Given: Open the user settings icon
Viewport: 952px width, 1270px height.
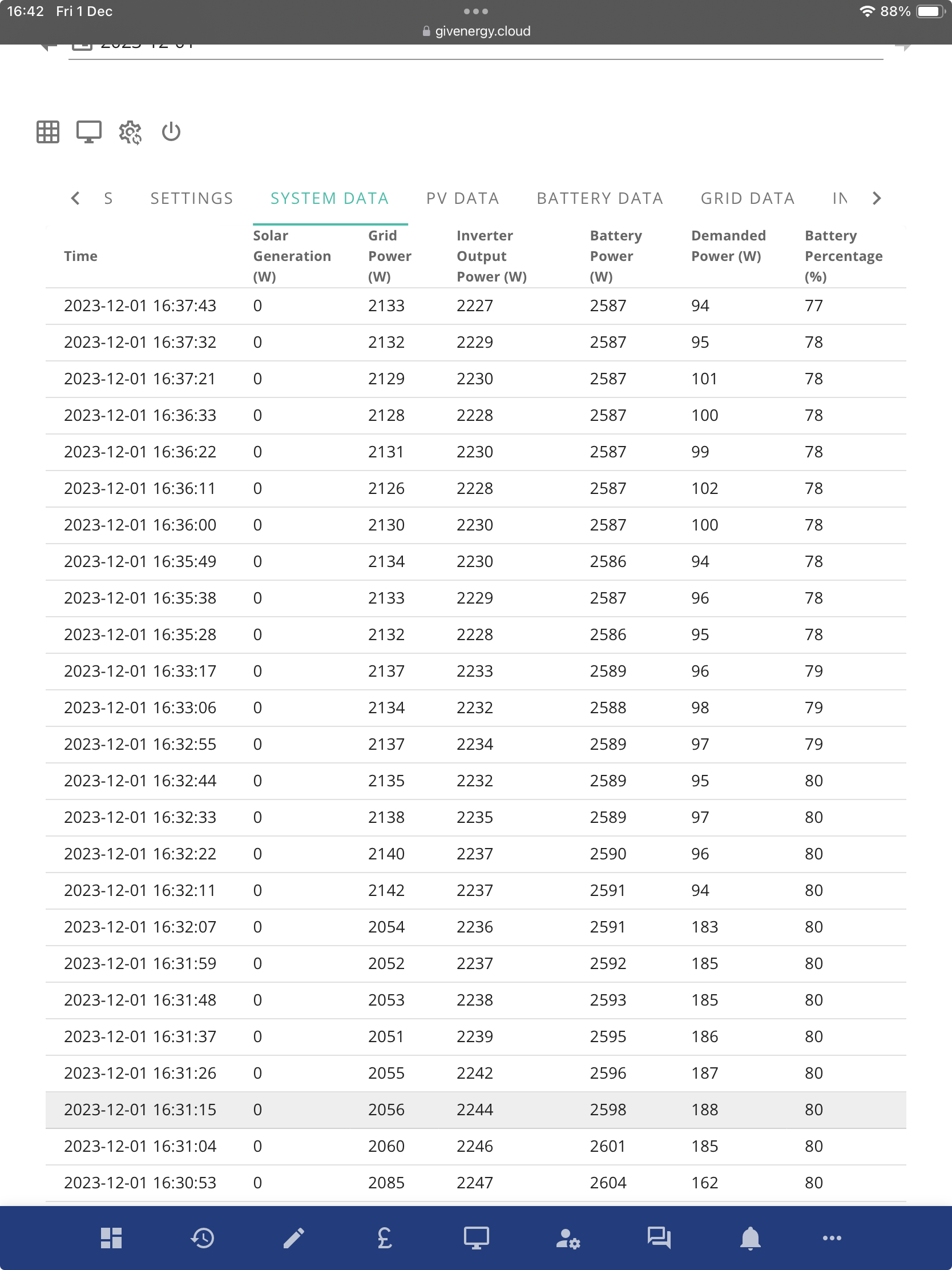Looking at the screenshot, I should [x=568, y=1238].
